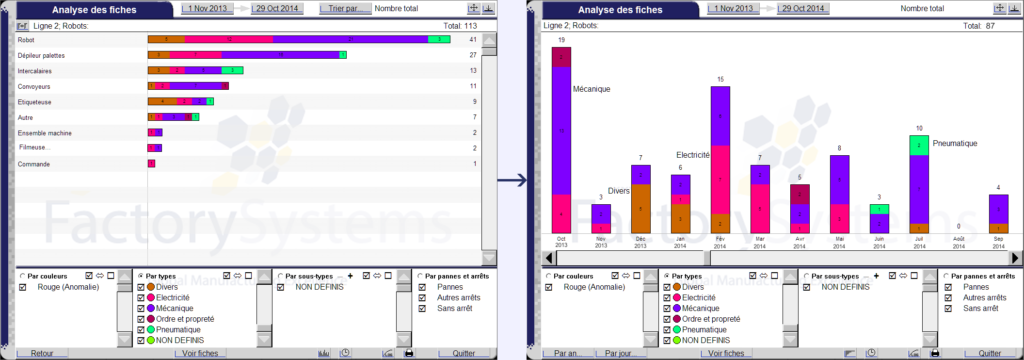Click the download arrow icon in left header
The height and width of the screenshot is (360, 1024).
[x=488, y=8]
